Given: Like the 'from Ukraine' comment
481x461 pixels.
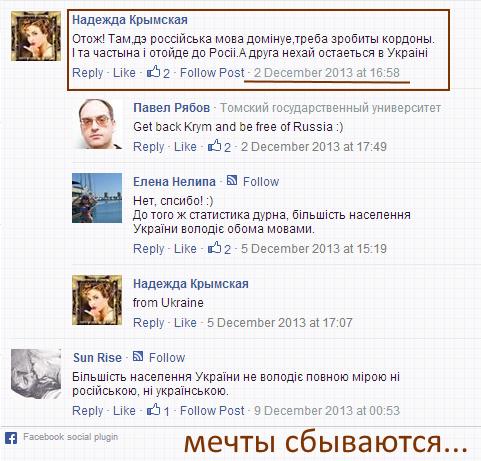Looking at the screenshot, I should 185,322.
